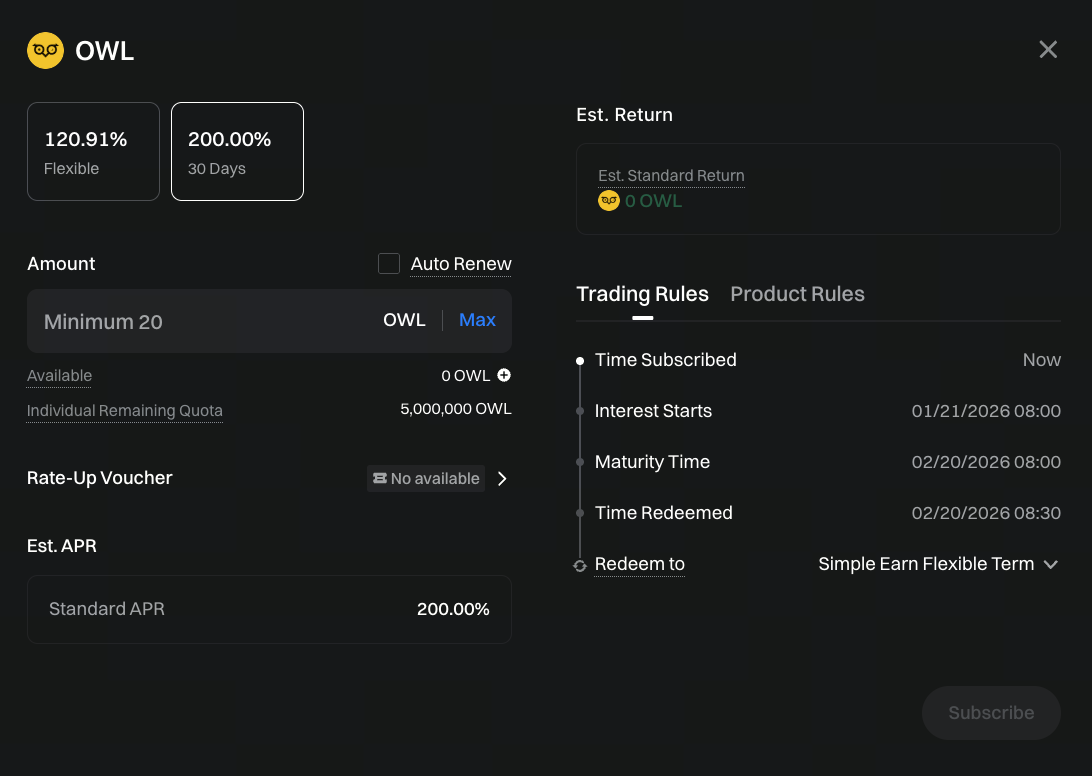Viewport: 1092px width, 776px height.
Task: Click the owl icon in Est. Standard Return
Action: [x=609, y=201]
